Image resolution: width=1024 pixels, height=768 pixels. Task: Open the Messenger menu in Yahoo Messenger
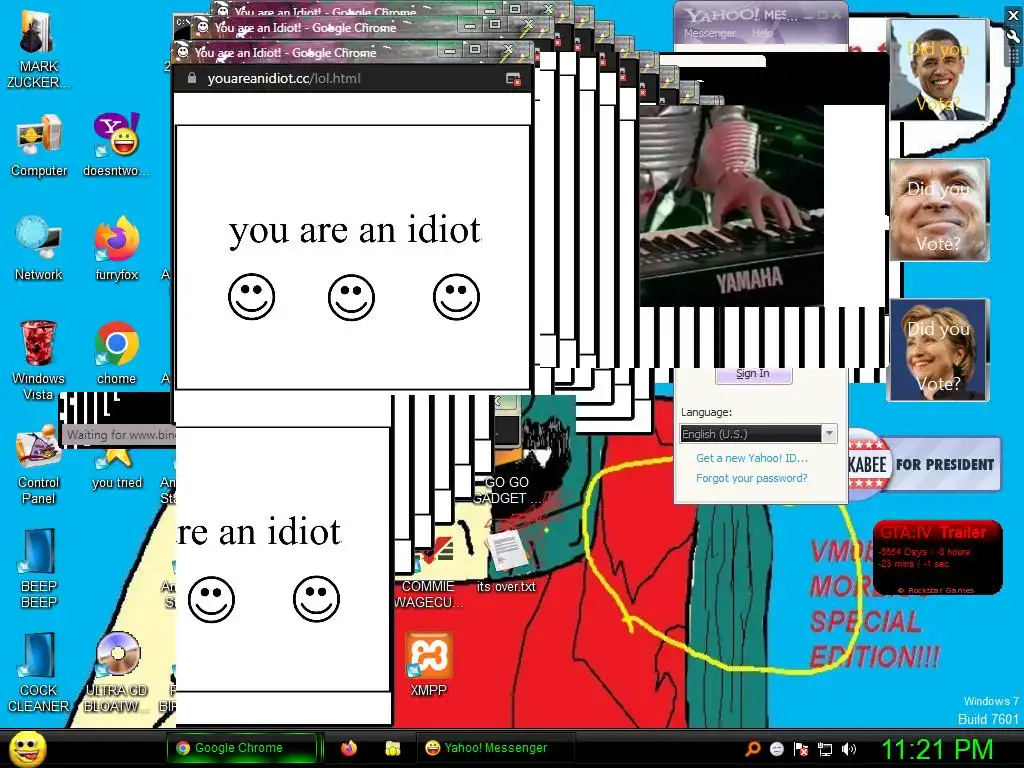tap(709, 33)
